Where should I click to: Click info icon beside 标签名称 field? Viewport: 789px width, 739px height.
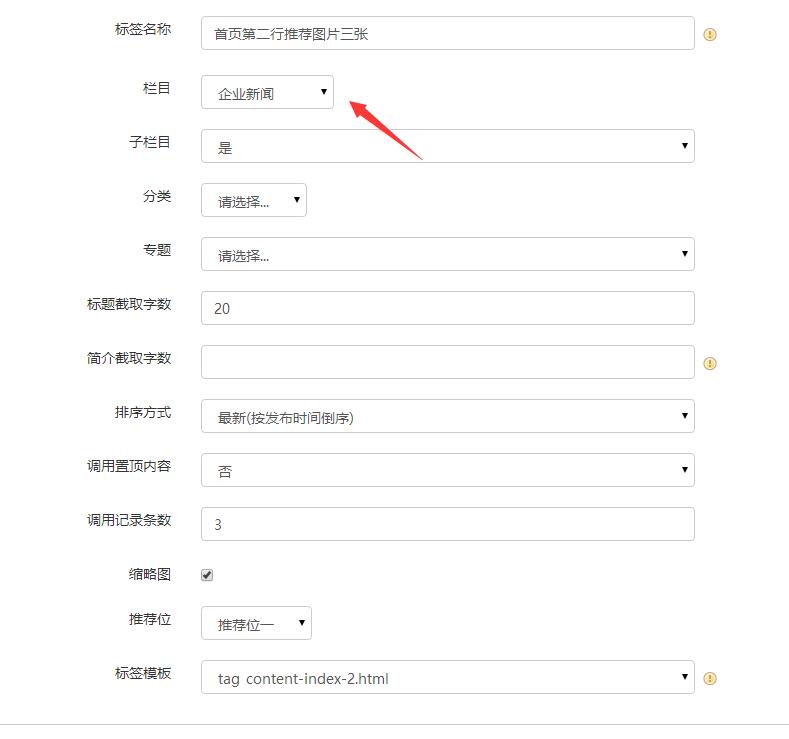coord(710,34)
